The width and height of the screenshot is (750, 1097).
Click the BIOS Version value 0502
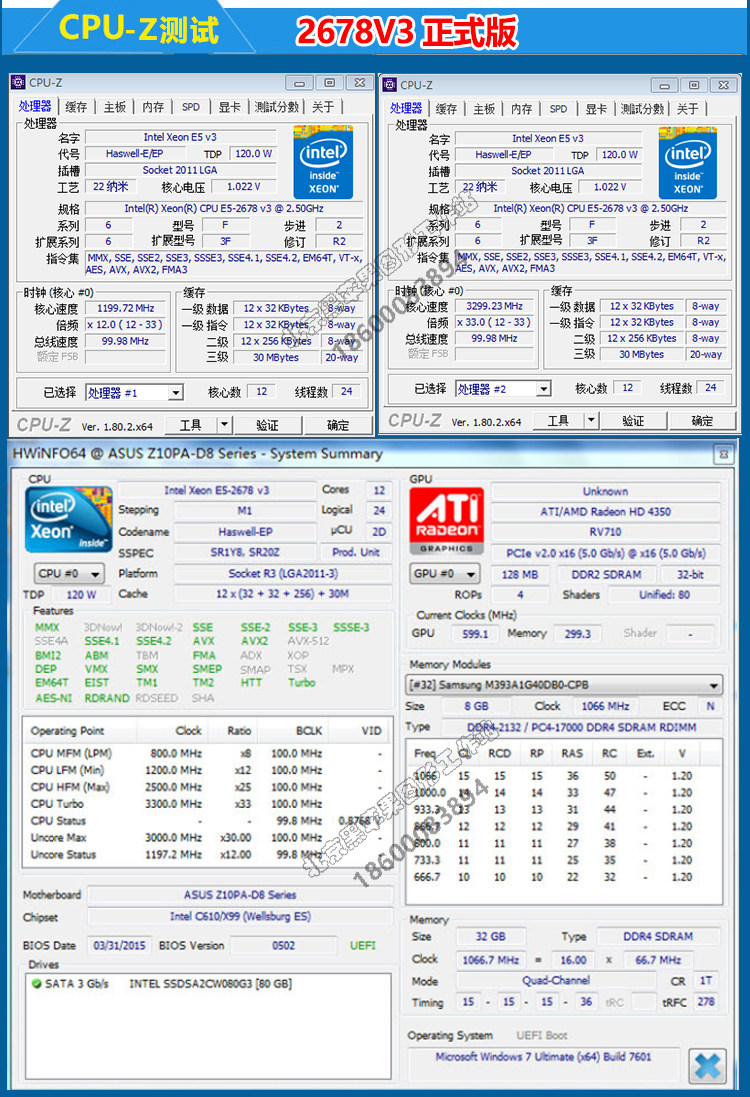[283, 945]
